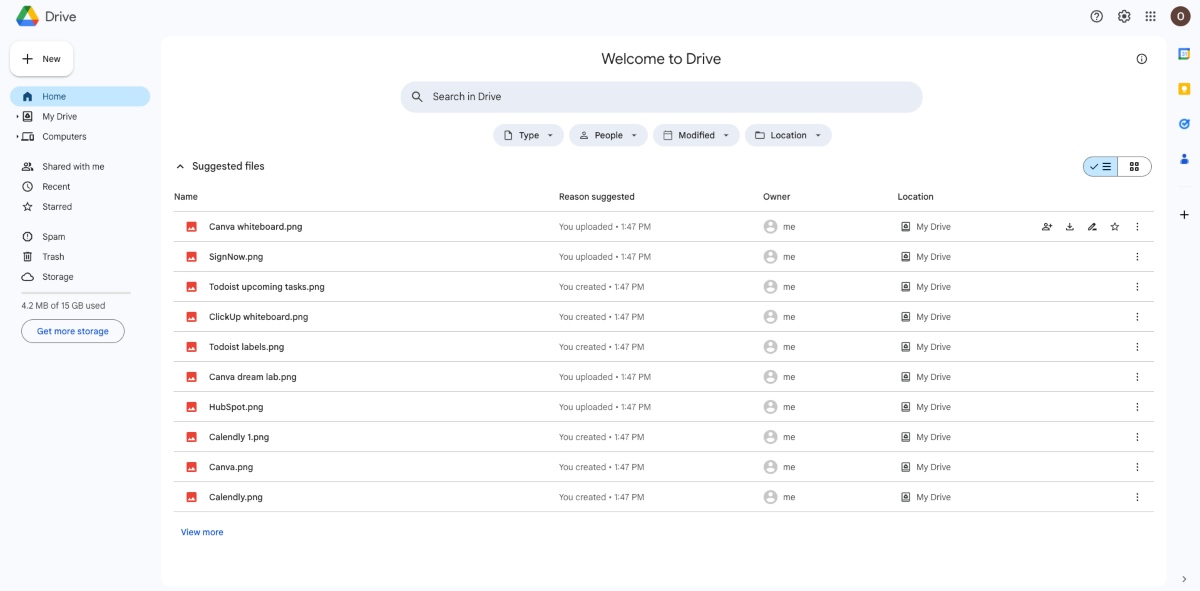Show the details info panel icon
Screen dimensions: 1200x591
point(1142,59)
